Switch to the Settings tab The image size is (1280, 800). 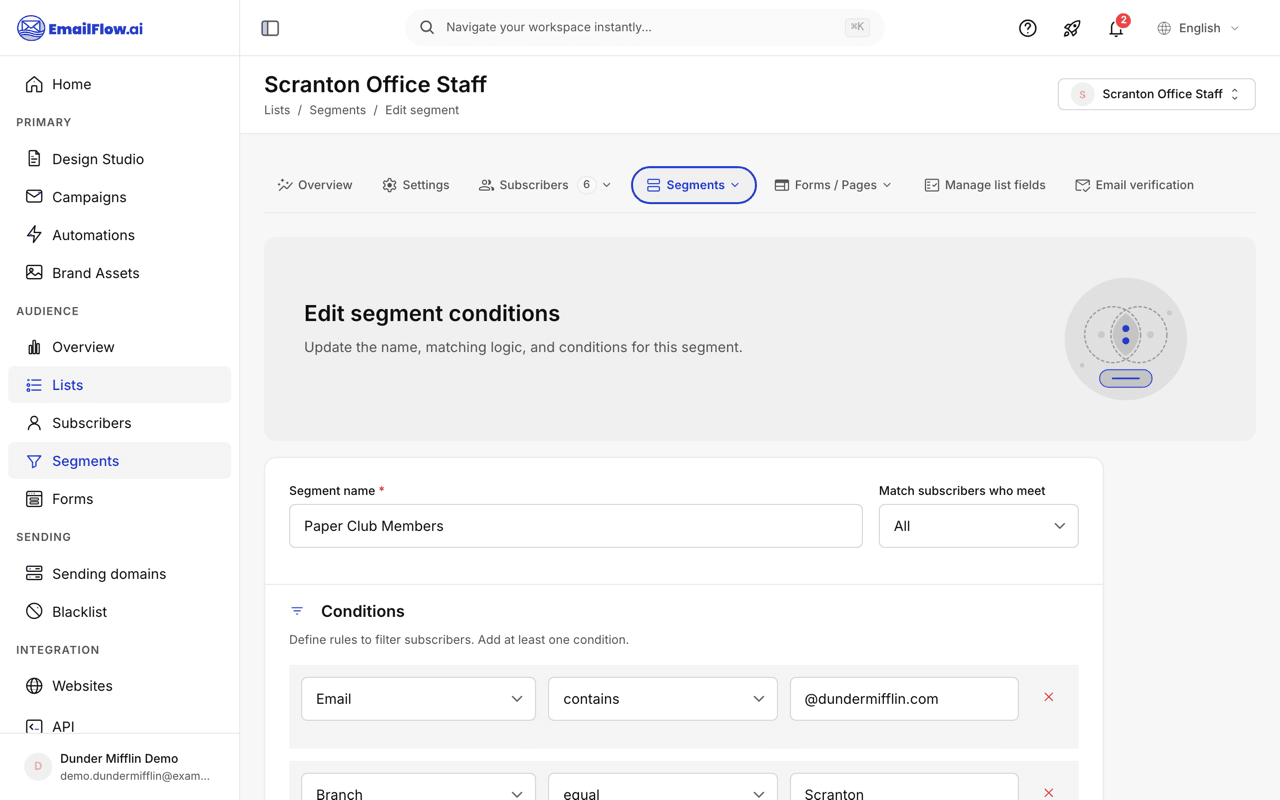coord(416,185)
